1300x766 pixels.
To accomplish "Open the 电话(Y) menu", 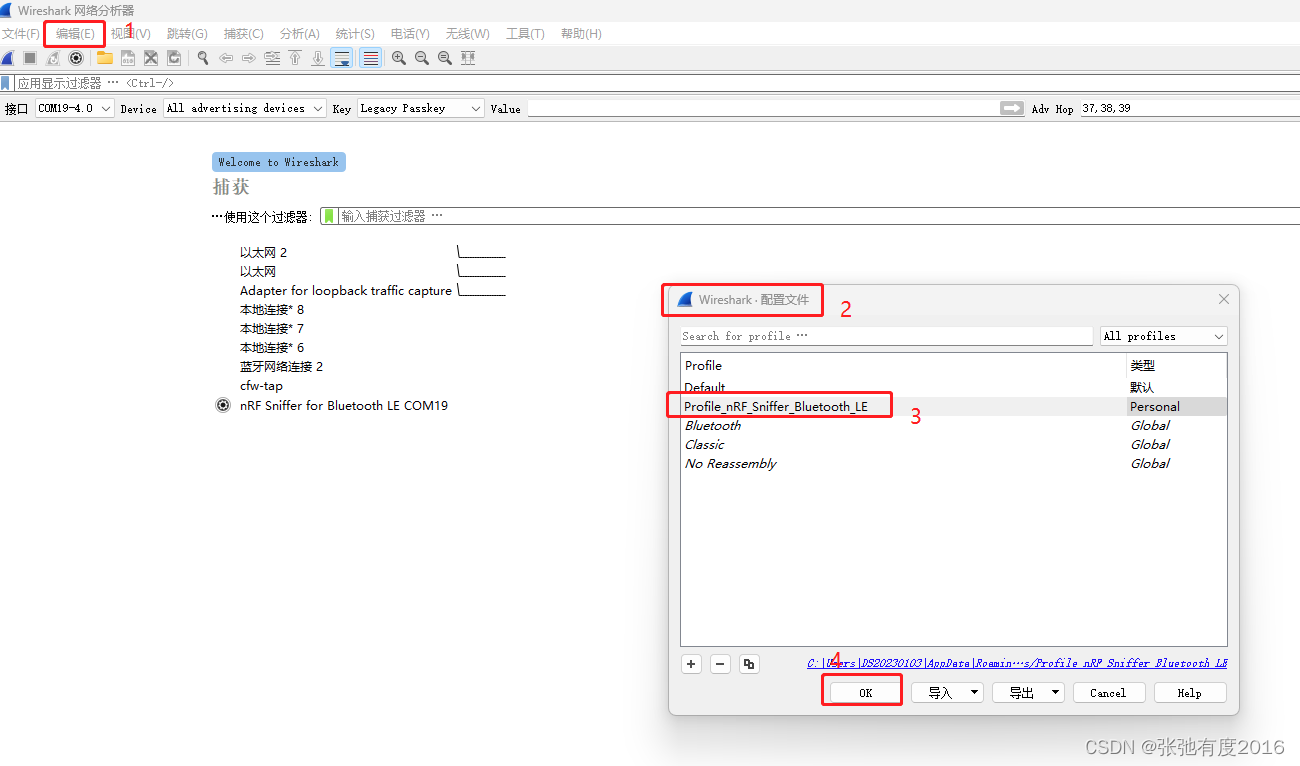I will [x=410, y=33].
